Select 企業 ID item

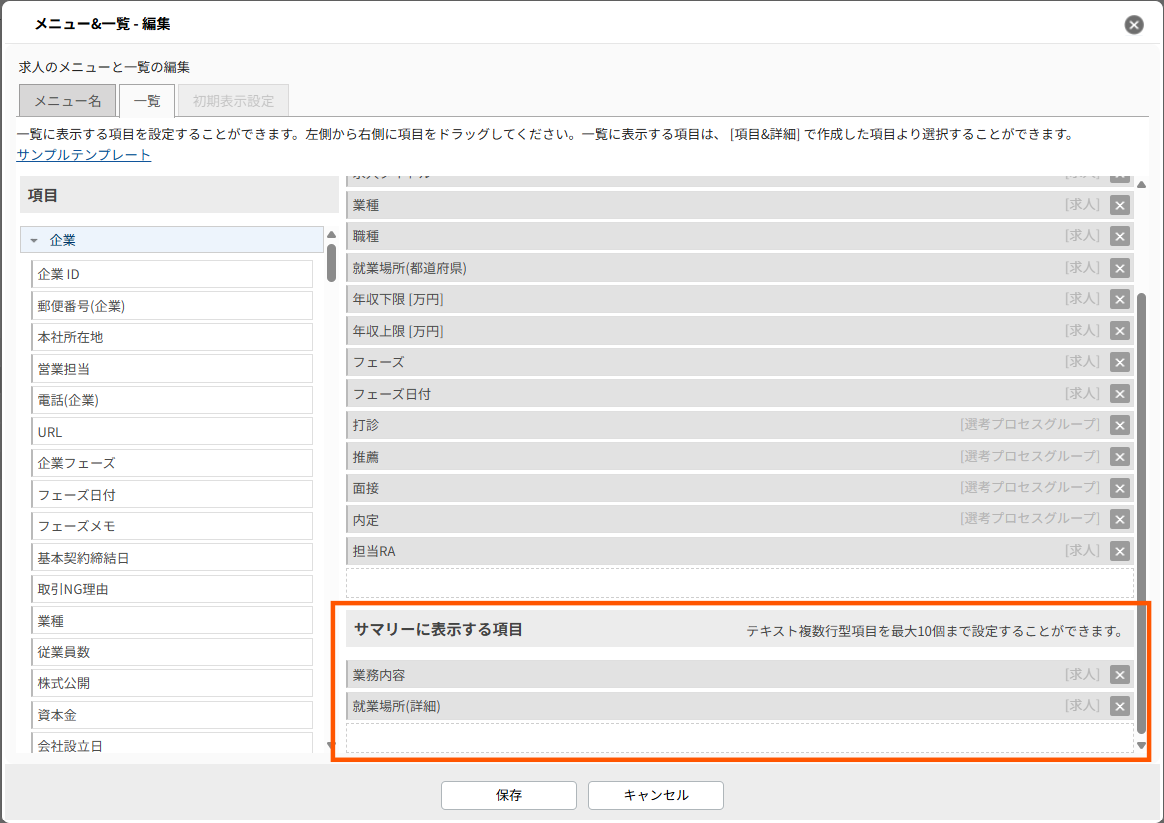tap(172, 275)
